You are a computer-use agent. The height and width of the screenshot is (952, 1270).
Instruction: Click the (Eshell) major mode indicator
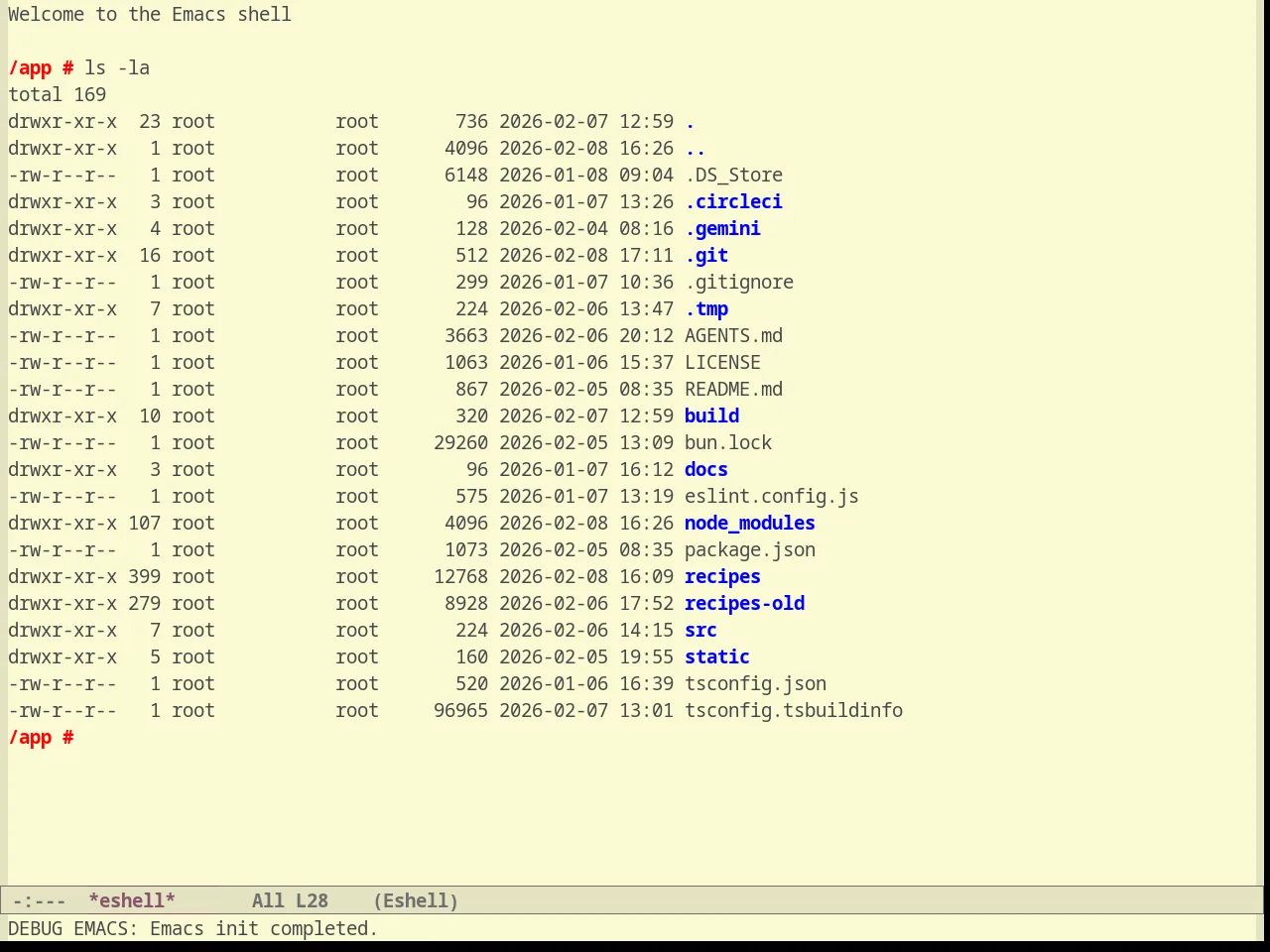416,900
